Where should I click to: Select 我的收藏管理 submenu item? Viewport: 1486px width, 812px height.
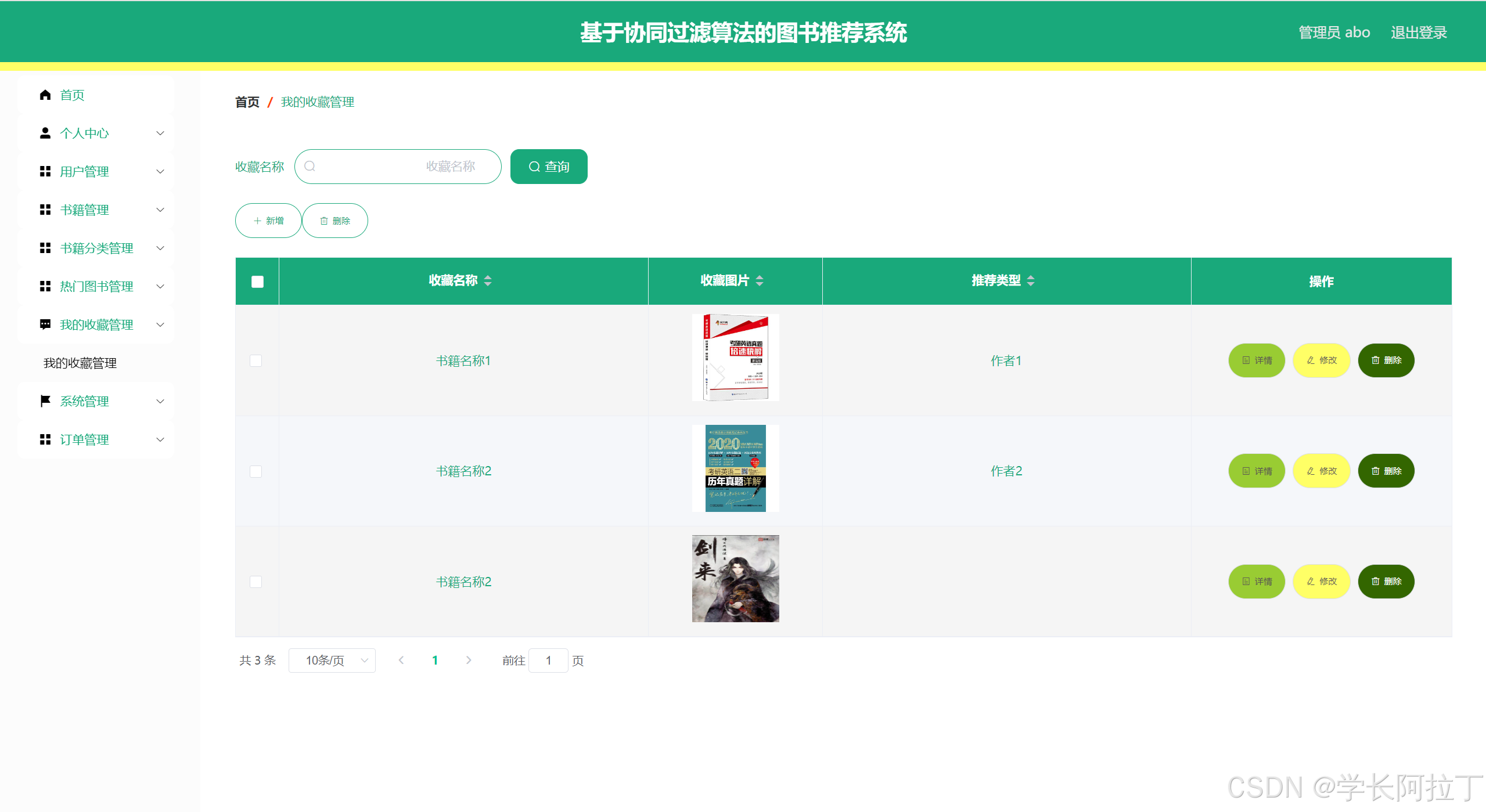tap(81, 363)
